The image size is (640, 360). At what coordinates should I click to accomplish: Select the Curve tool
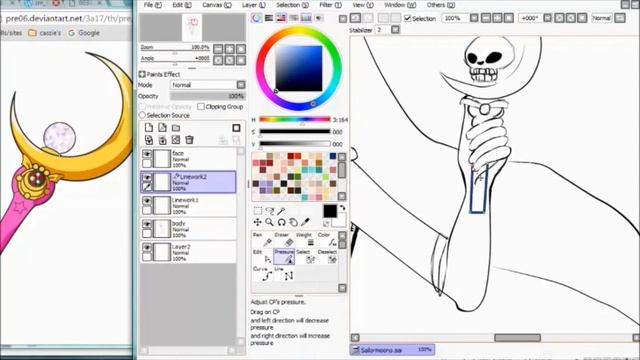[x=263, y=274]
